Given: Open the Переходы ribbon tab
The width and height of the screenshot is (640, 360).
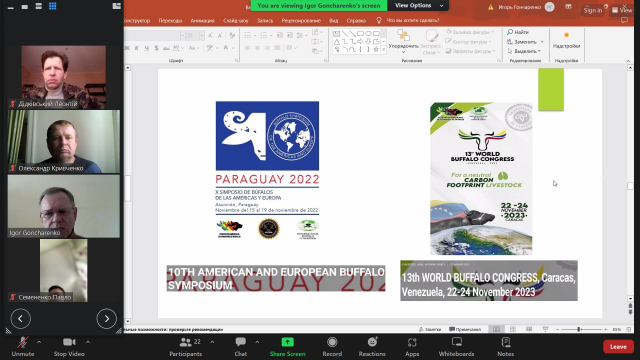Looking at the screenshot, I should (170, 20).
